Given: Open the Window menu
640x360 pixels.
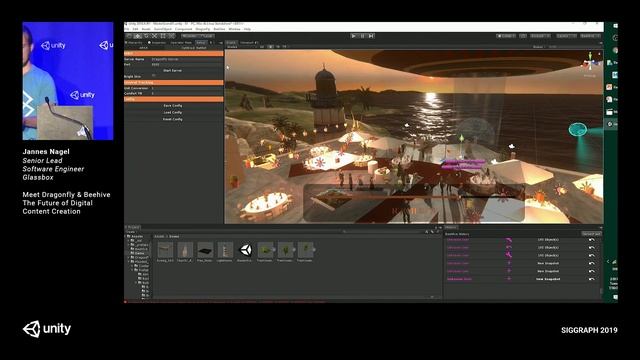Looking at the screenshot, I should point(234,29).
